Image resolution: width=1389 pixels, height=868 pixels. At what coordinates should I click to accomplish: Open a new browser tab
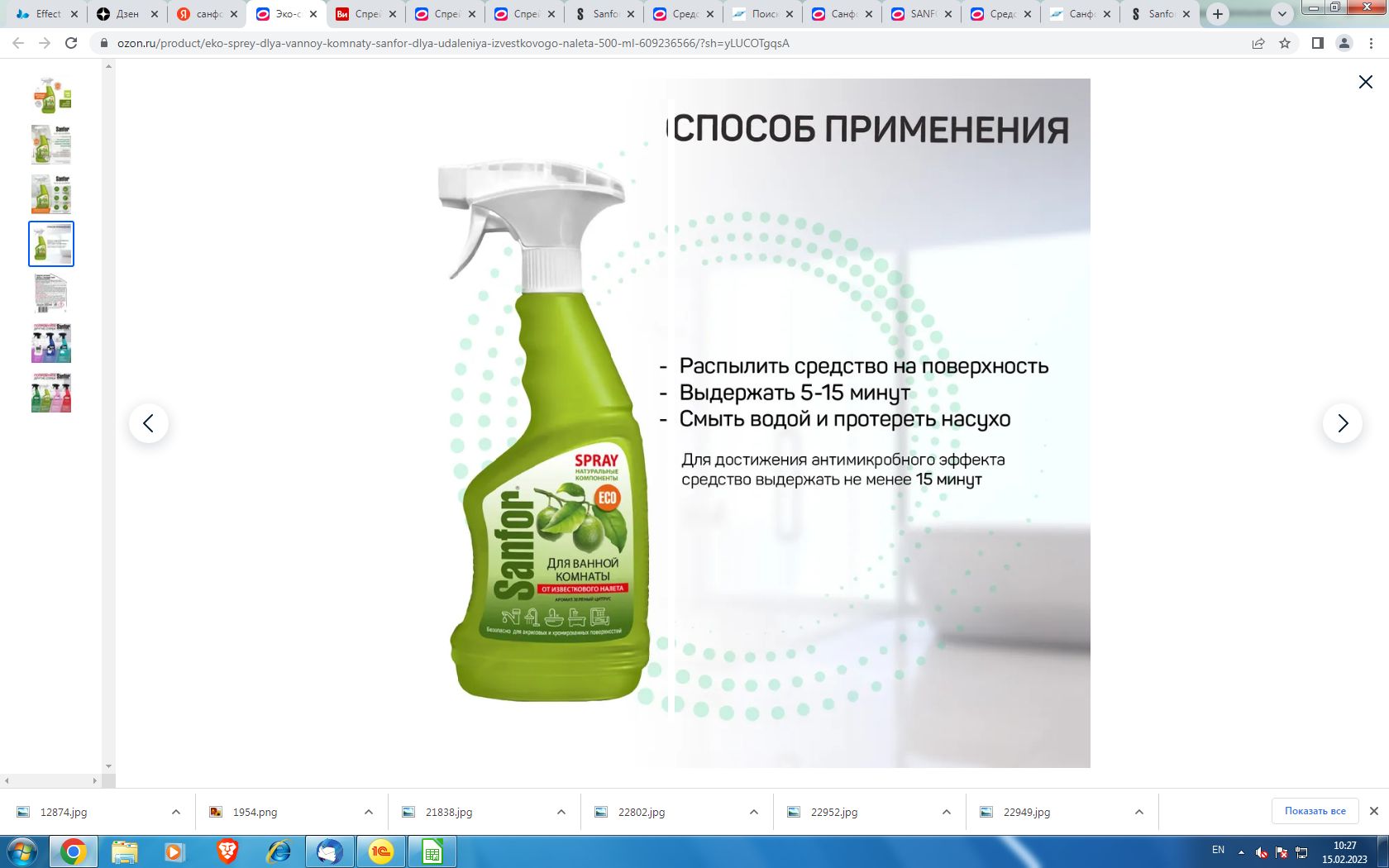tap(1218, 14)
